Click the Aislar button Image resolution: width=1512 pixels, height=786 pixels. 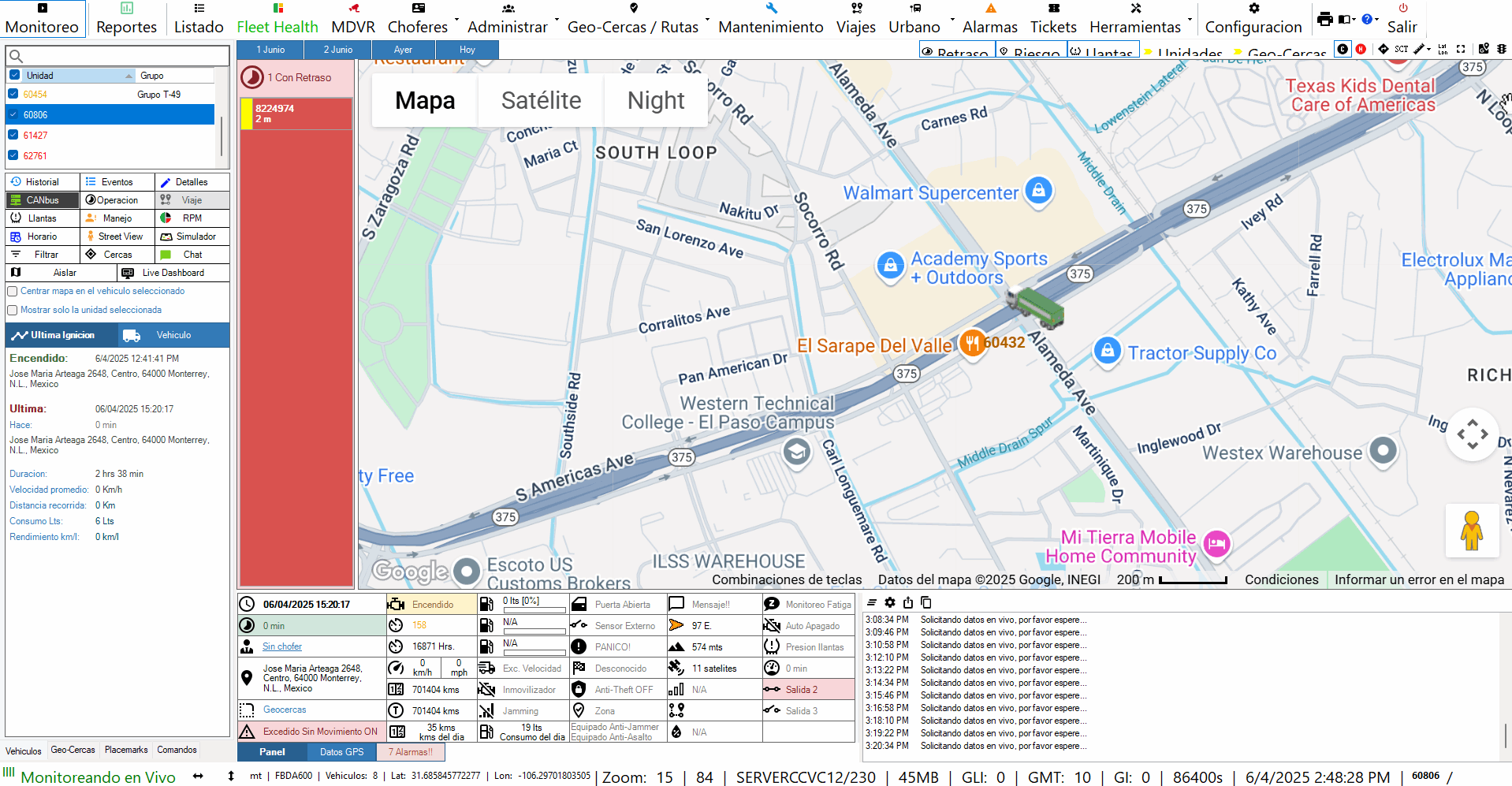[x=61, y=273]
